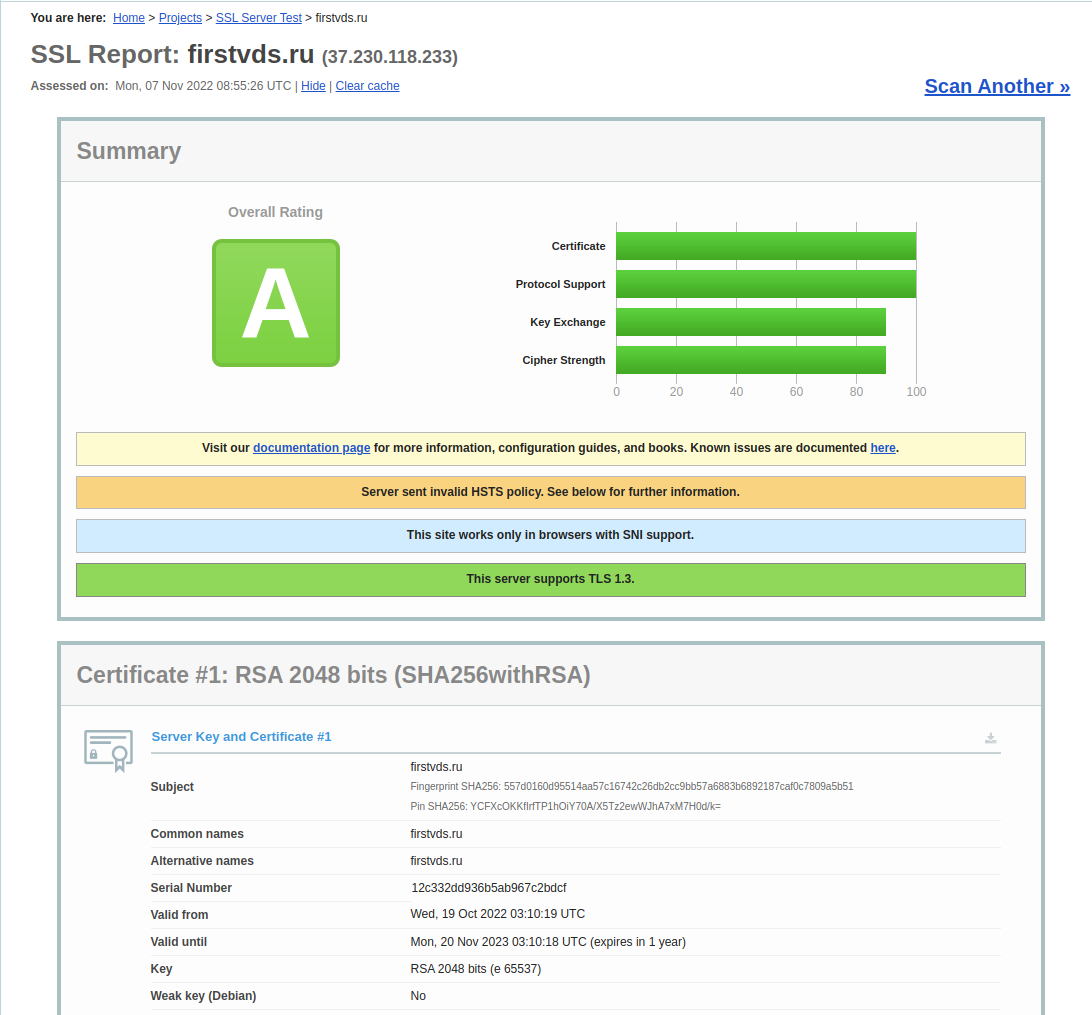This screenshot has height=1015, width=1092.
Task: Click the Protocol Support score bar
Action: 766,284
